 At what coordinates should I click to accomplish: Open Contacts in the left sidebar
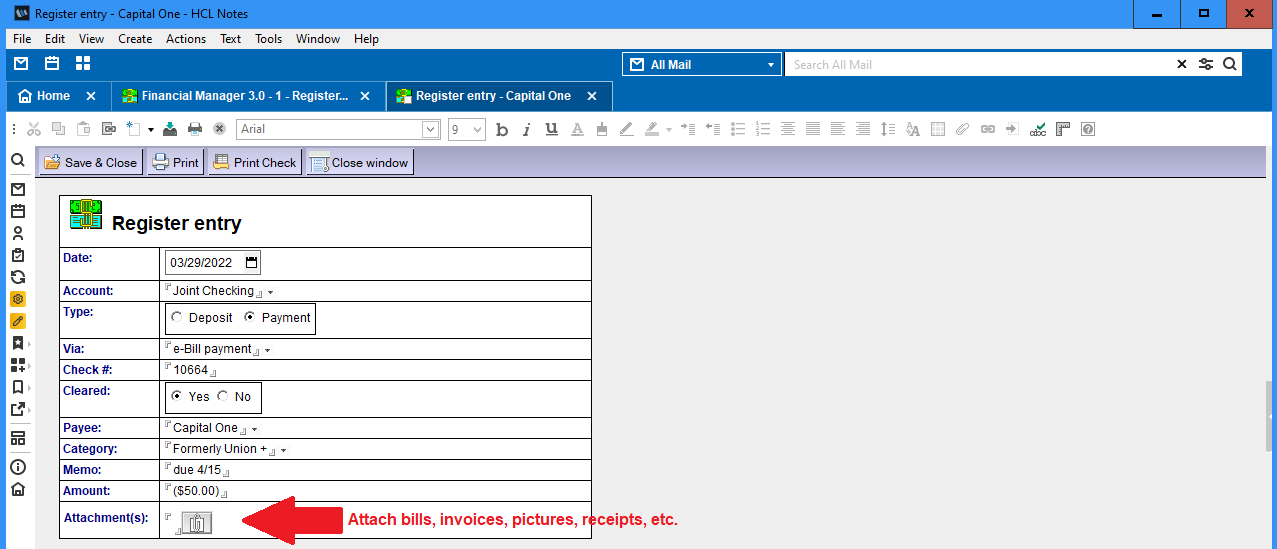(18, 233)
